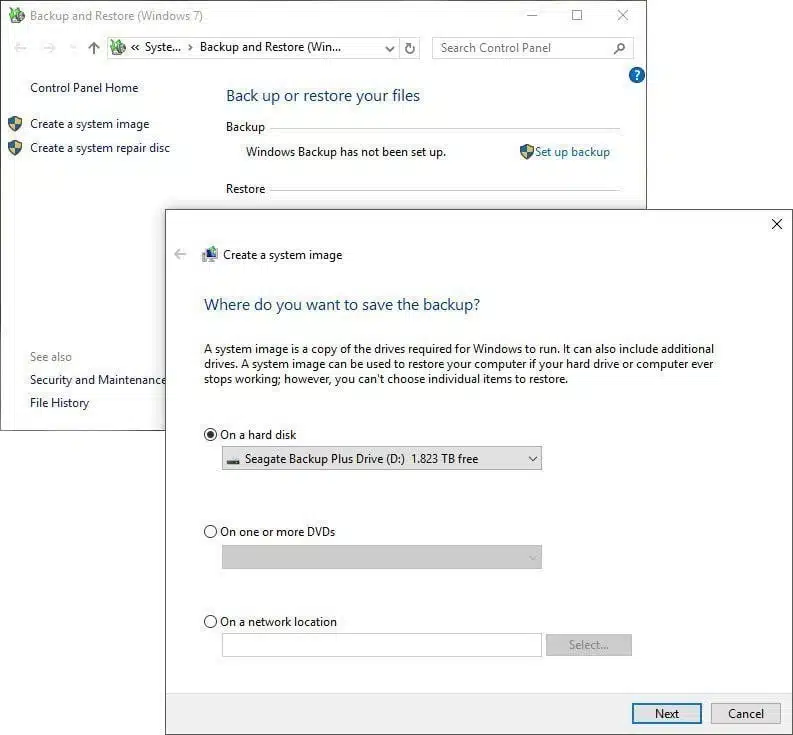The height and width of the screenshot is (735, 793).
Task: Open help with blue question mark
Action: (636, 75)
